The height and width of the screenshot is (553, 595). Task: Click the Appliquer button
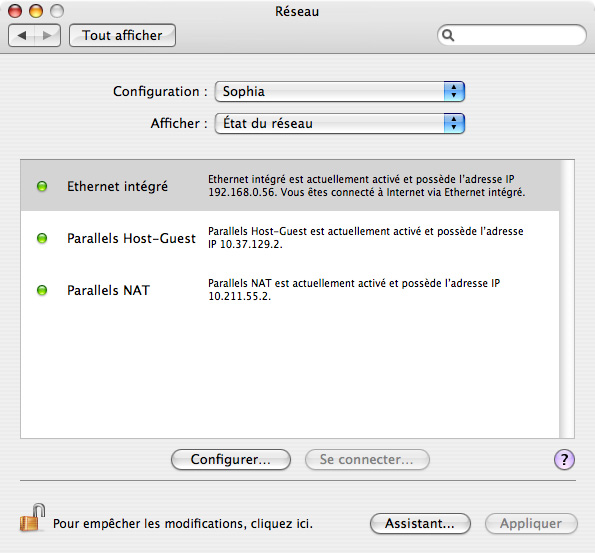(x=531, y=524)
